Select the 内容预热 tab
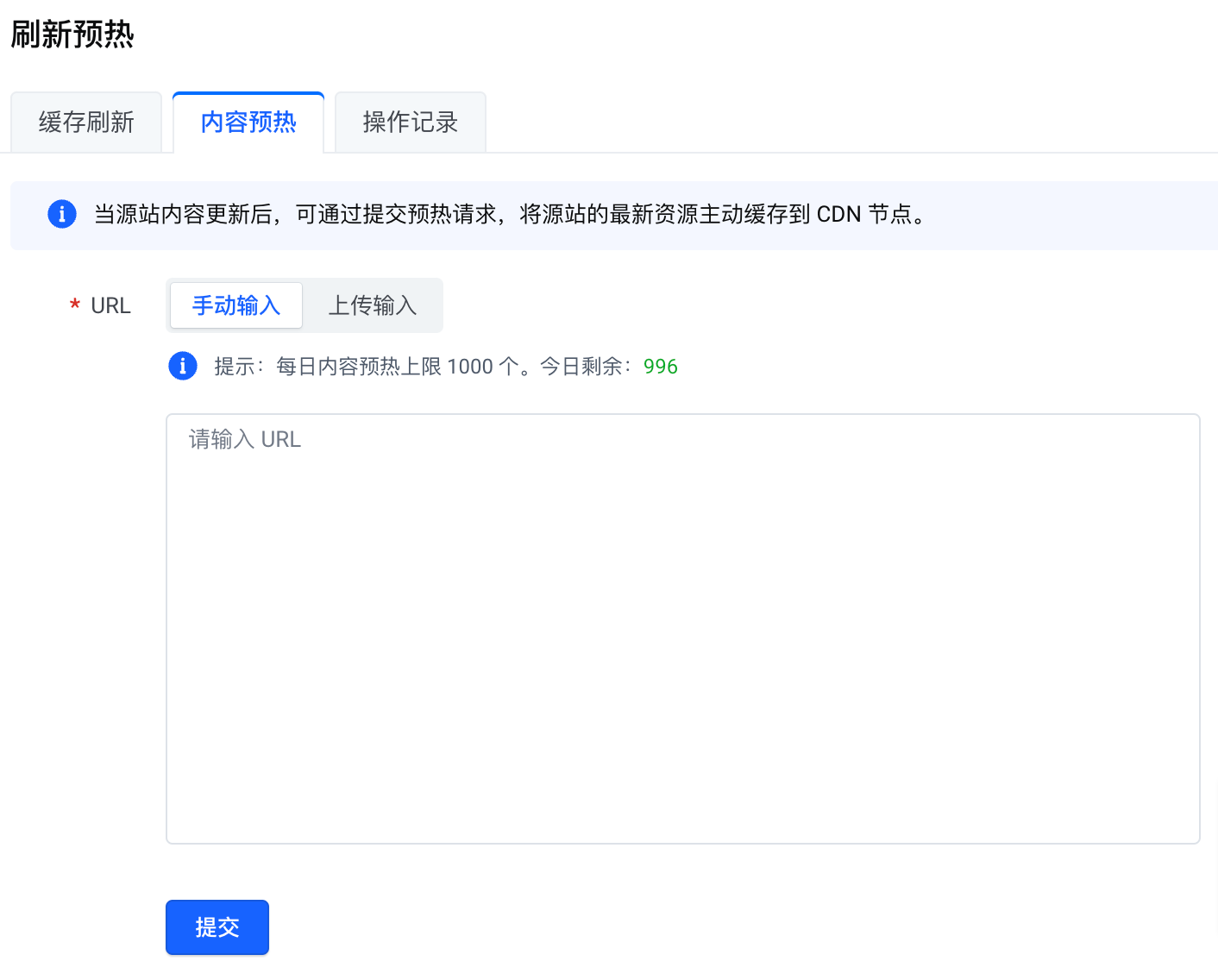Screen dimensions: 1218x980 click(x=248, y=122)
